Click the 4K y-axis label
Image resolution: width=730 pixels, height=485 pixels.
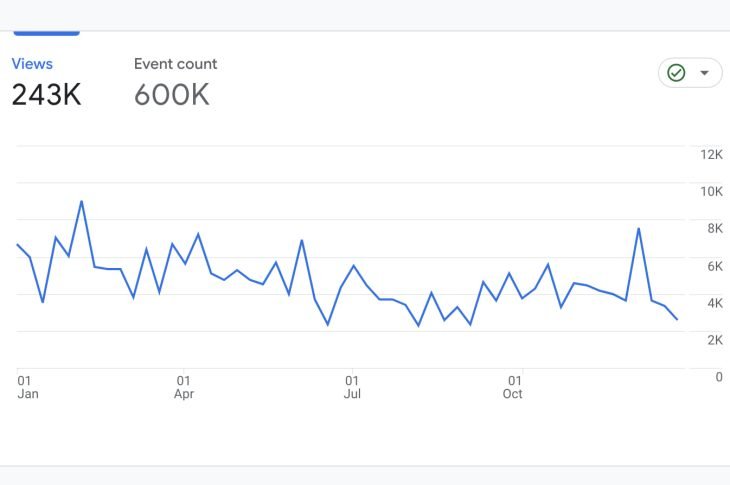click(714, 303)
